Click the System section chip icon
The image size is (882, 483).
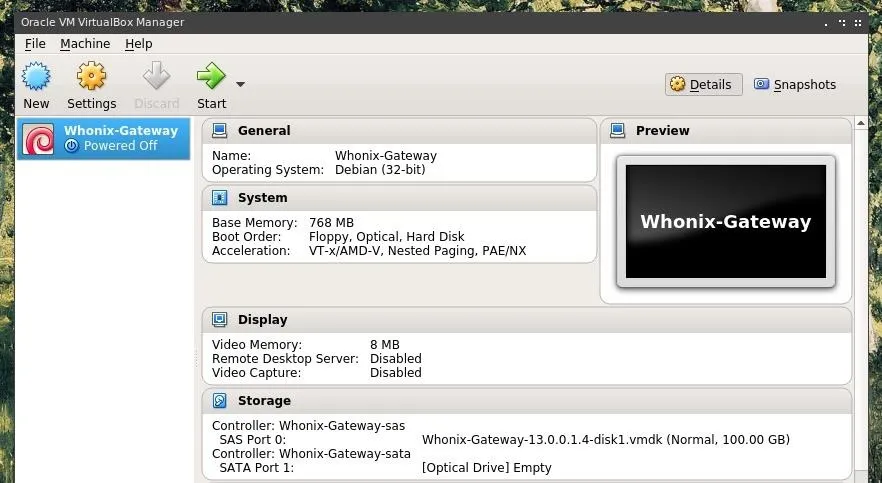[219, 198]
